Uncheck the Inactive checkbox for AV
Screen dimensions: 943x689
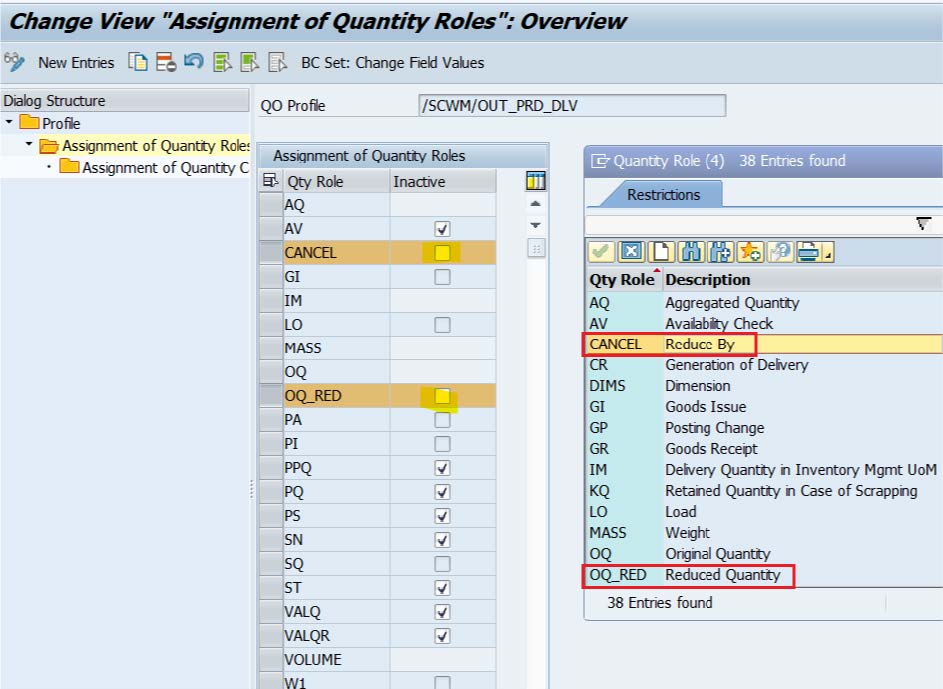(442, 229)
